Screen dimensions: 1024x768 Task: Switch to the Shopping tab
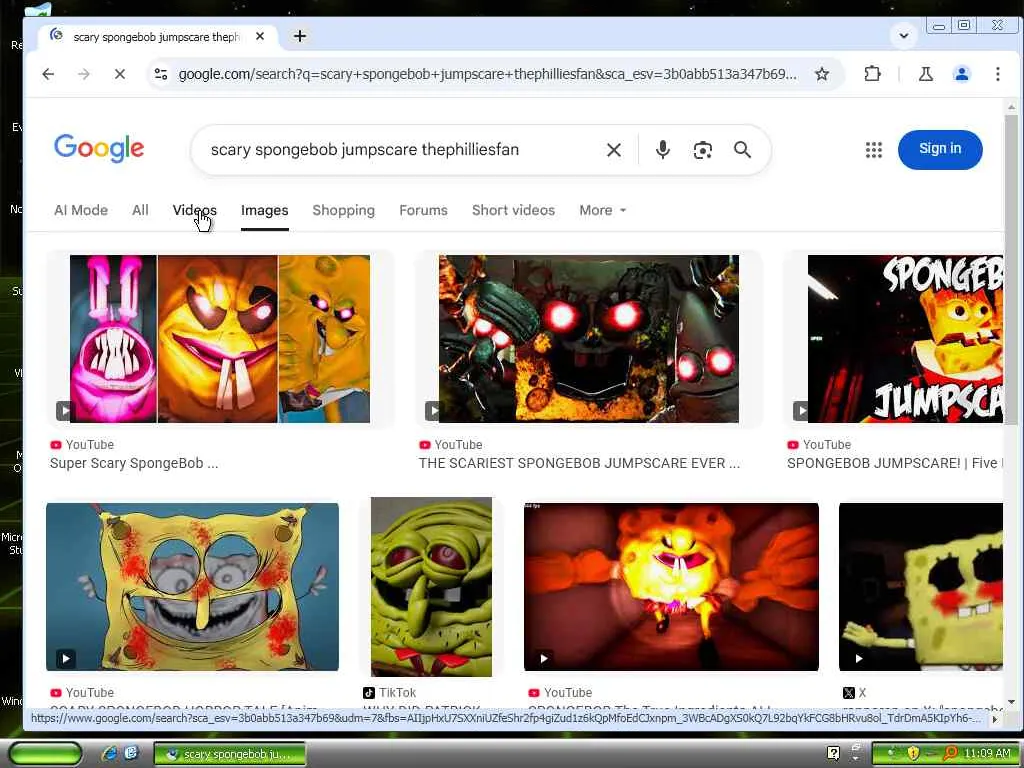[344, 210]
